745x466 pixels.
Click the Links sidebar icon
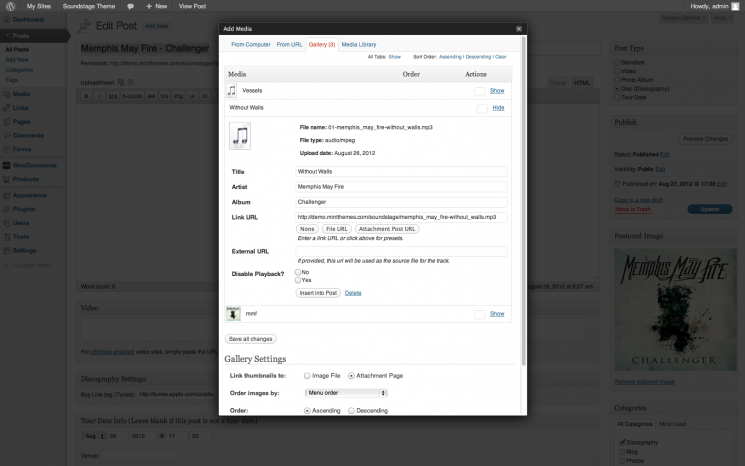(7, 108)
